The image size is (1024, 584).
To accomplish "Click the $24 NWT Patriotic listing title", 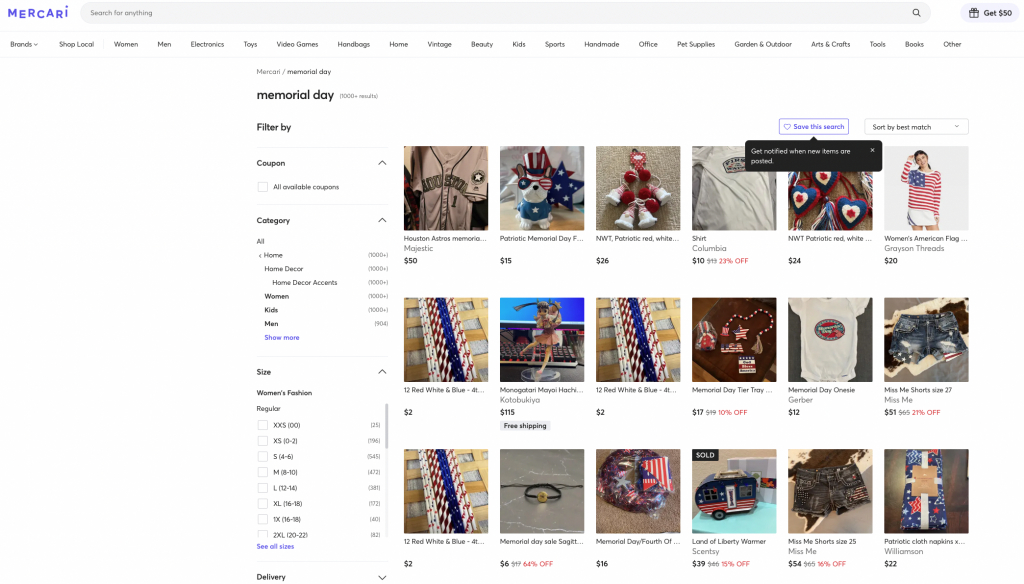I will (829, 238).
